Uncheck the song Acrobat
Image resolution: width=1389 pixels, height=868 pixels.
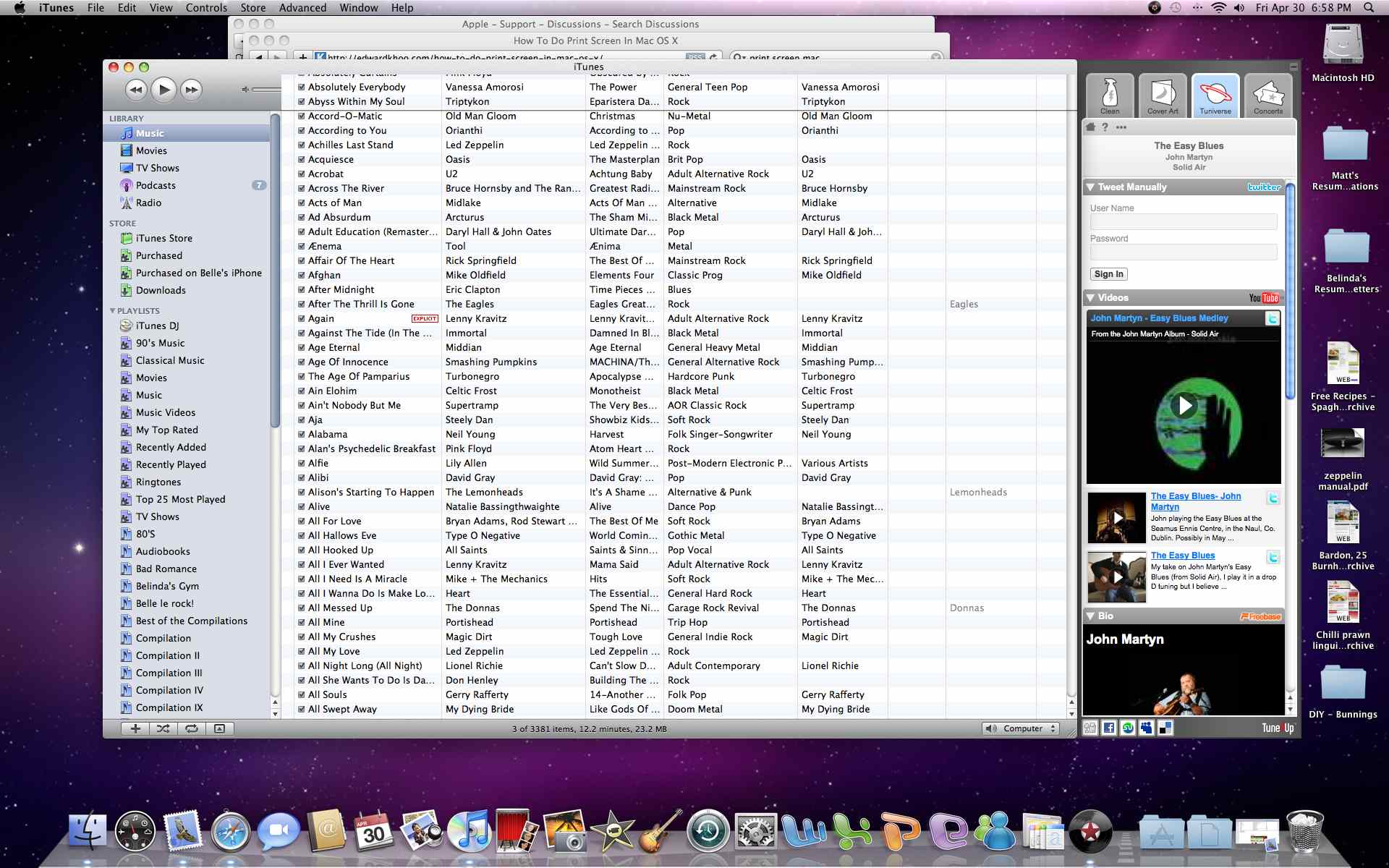point(302,174)
